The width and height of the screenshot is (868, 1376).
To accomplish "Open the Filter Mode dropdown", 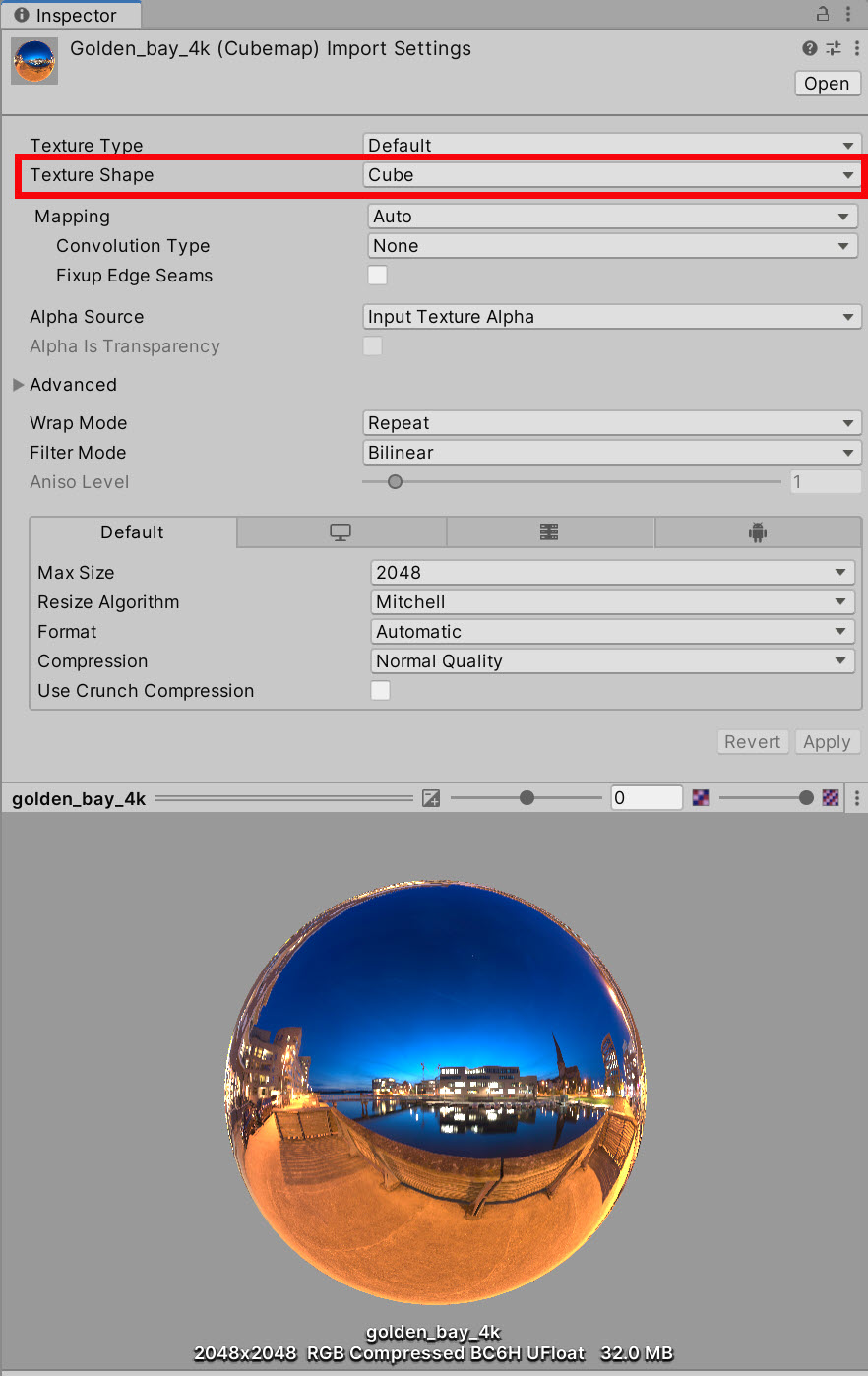I will [x=612, y=453].
